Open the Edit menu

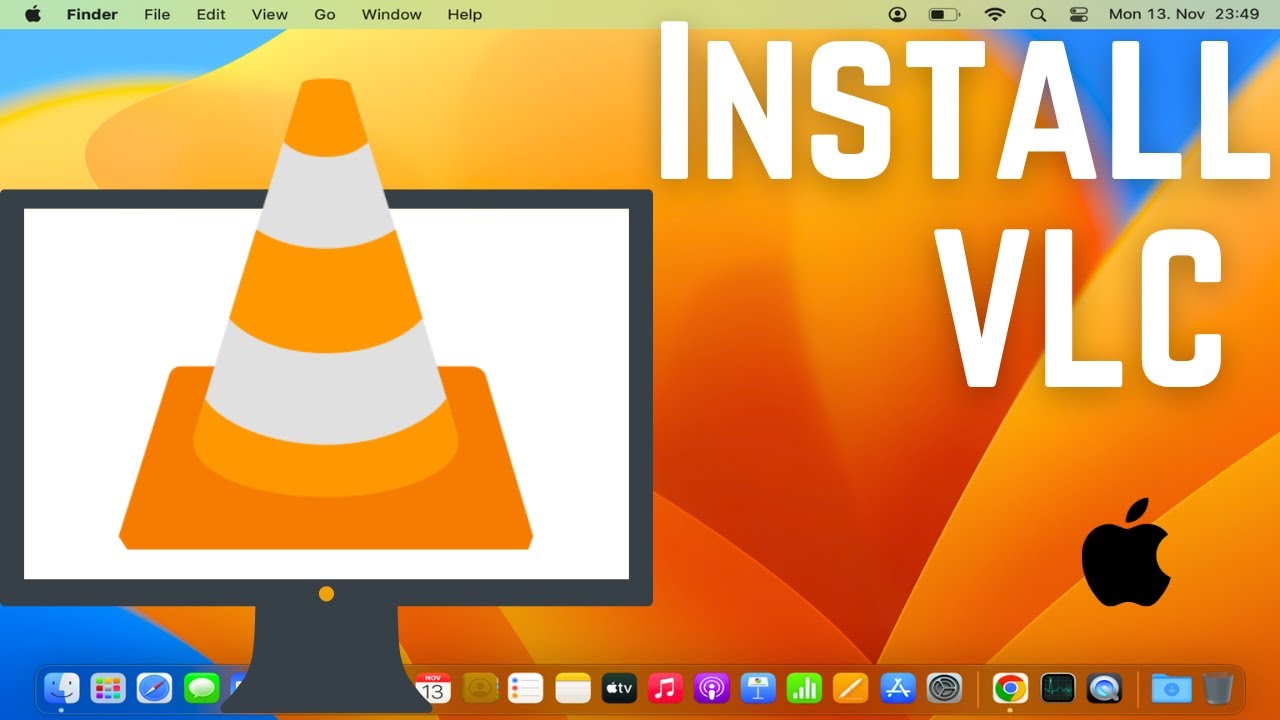[x=211, y=14]
